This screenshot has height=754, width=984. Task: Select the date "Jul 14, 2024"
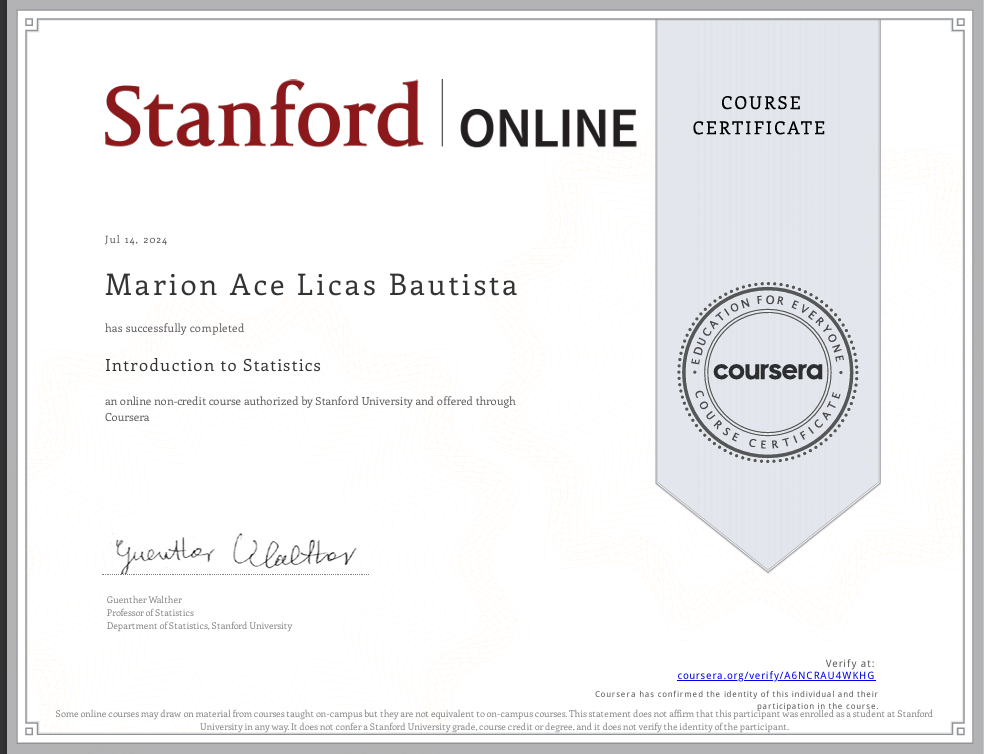[x=136, y=240]
